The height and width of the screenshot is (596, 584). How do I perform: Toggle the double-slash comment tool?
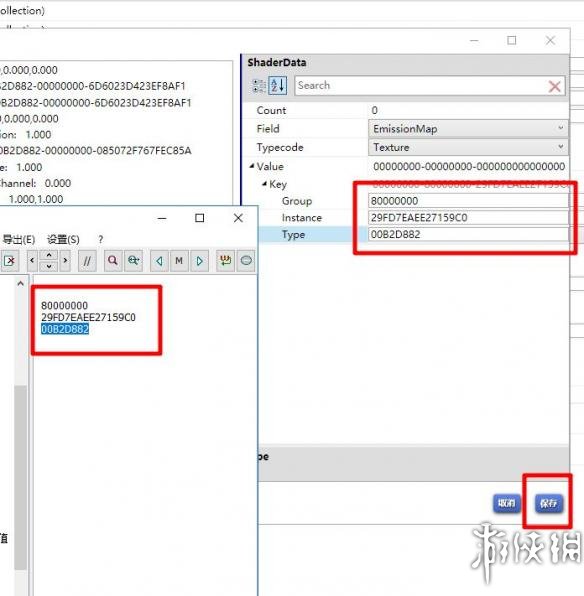[87, 261]
